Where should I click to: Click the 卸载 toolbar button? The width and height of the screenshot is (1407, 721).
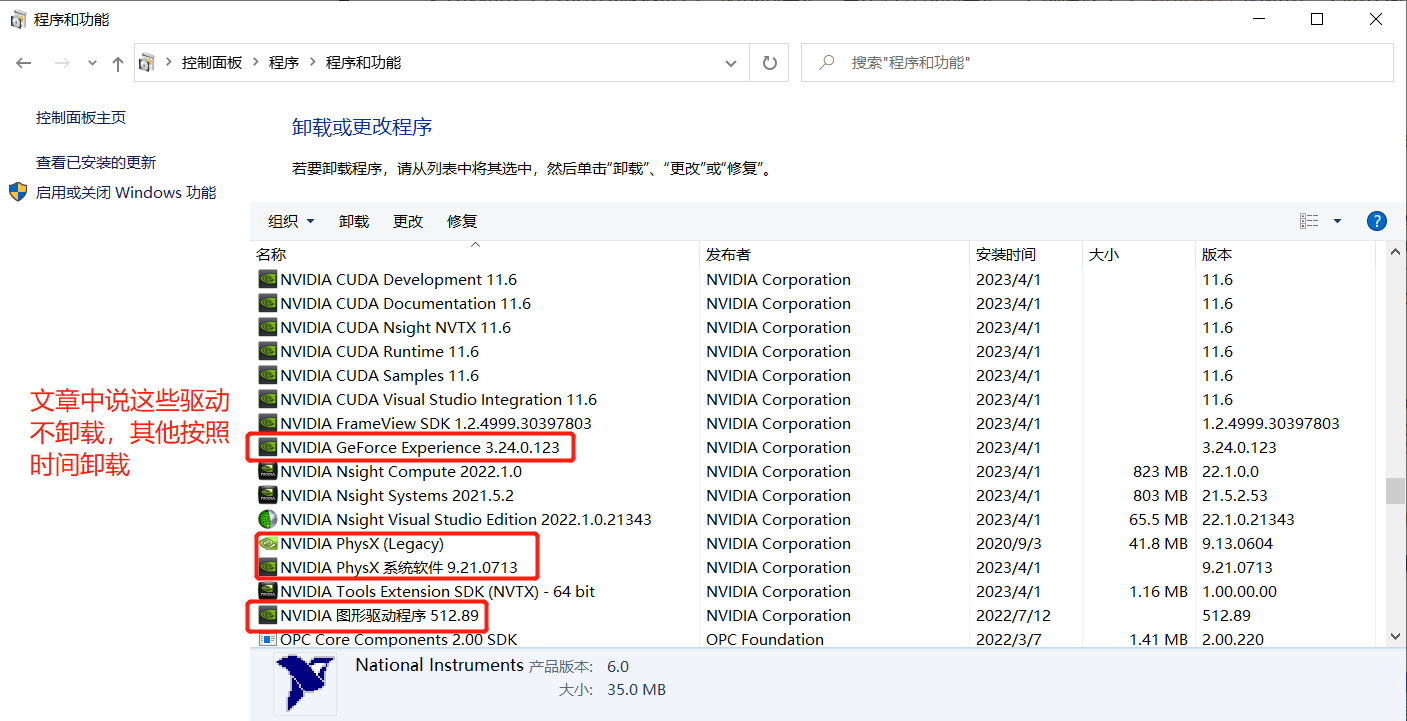pos(354,221)
